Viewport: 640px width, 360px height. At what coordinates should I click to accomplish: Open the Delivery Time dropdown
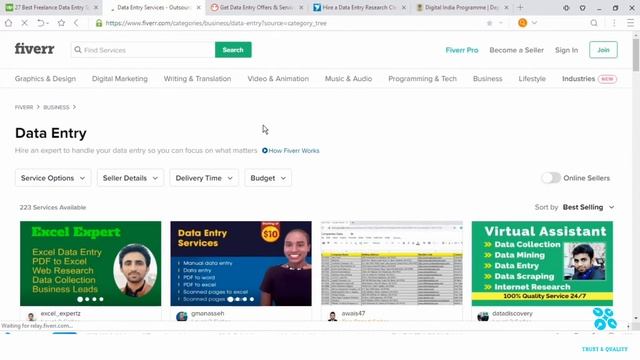pyautogui.click(x=204, y=178)
